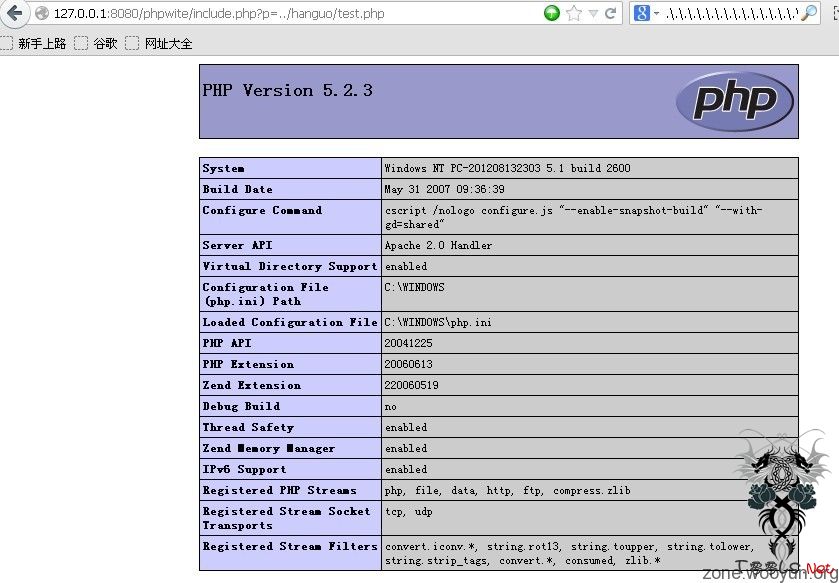The height and width of the screenshot is (583, 839).
Task: Select convert.iconv.* stream filters value
Action: [x=569, y=553]
